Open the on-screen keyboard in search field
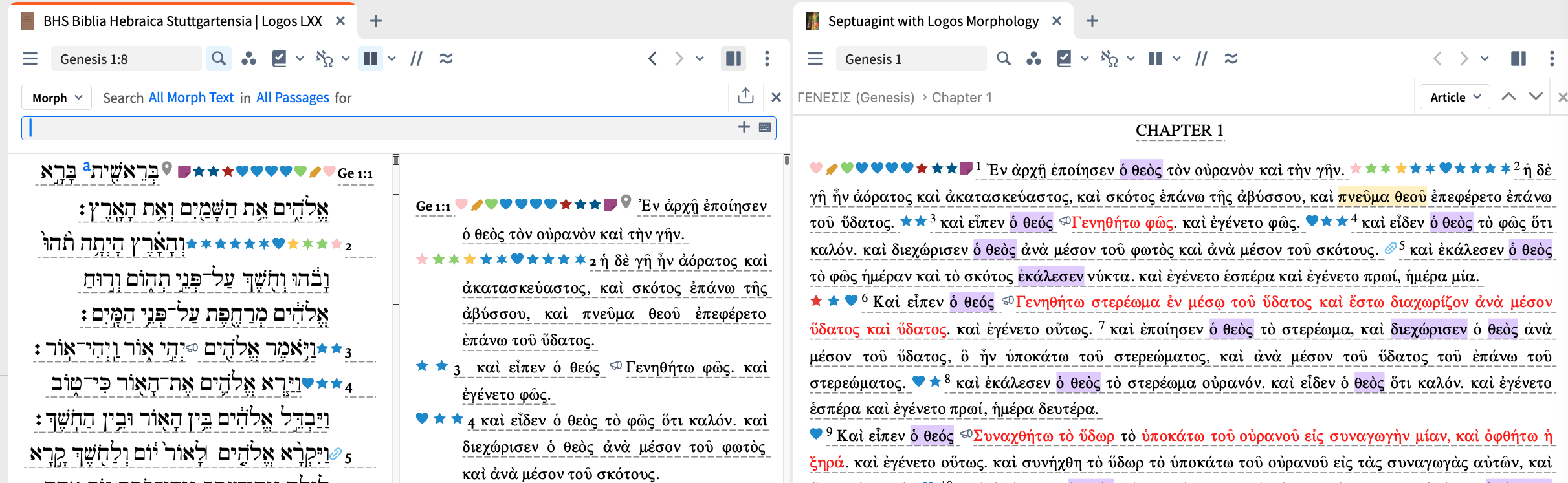This screenshot has height=483, width=1568. [765, 127]
